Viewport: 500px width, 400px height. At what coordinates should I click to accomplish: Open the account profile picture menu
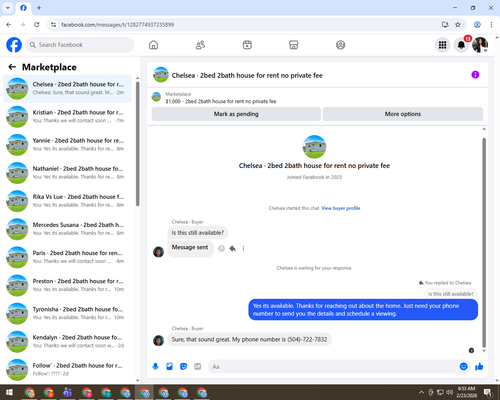point(480,45)
